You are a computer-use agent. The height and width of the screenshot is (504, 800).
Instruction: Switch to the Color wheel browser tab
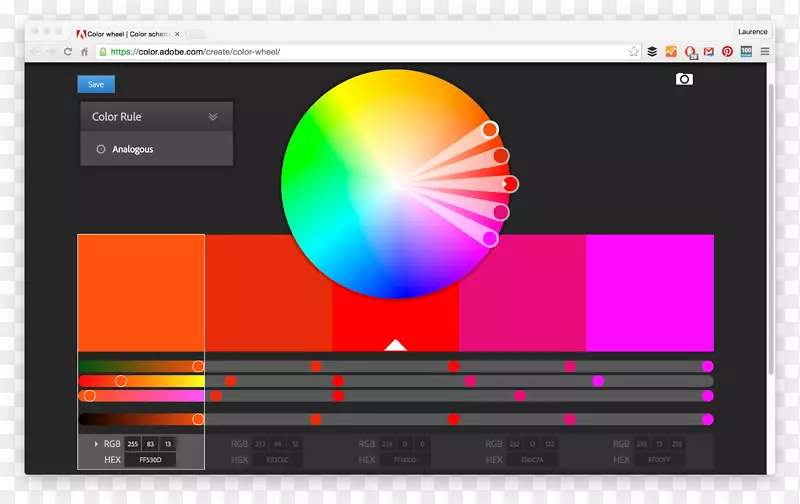[125, 33]
